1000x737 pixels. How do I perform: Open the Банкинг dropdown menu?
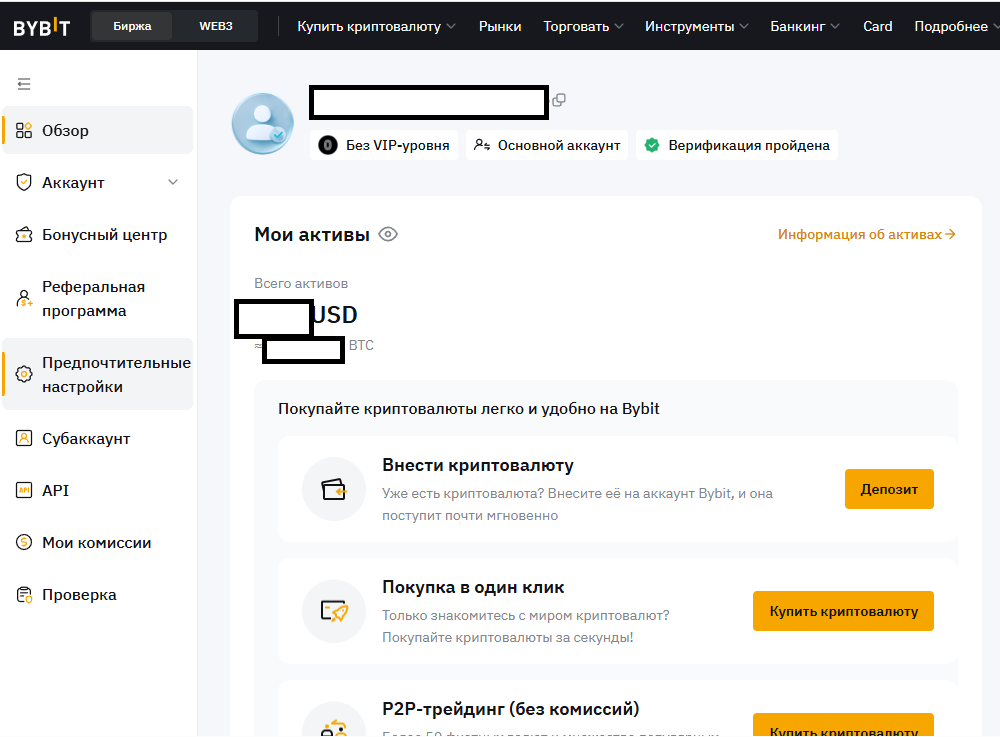(x=805, y=27)
